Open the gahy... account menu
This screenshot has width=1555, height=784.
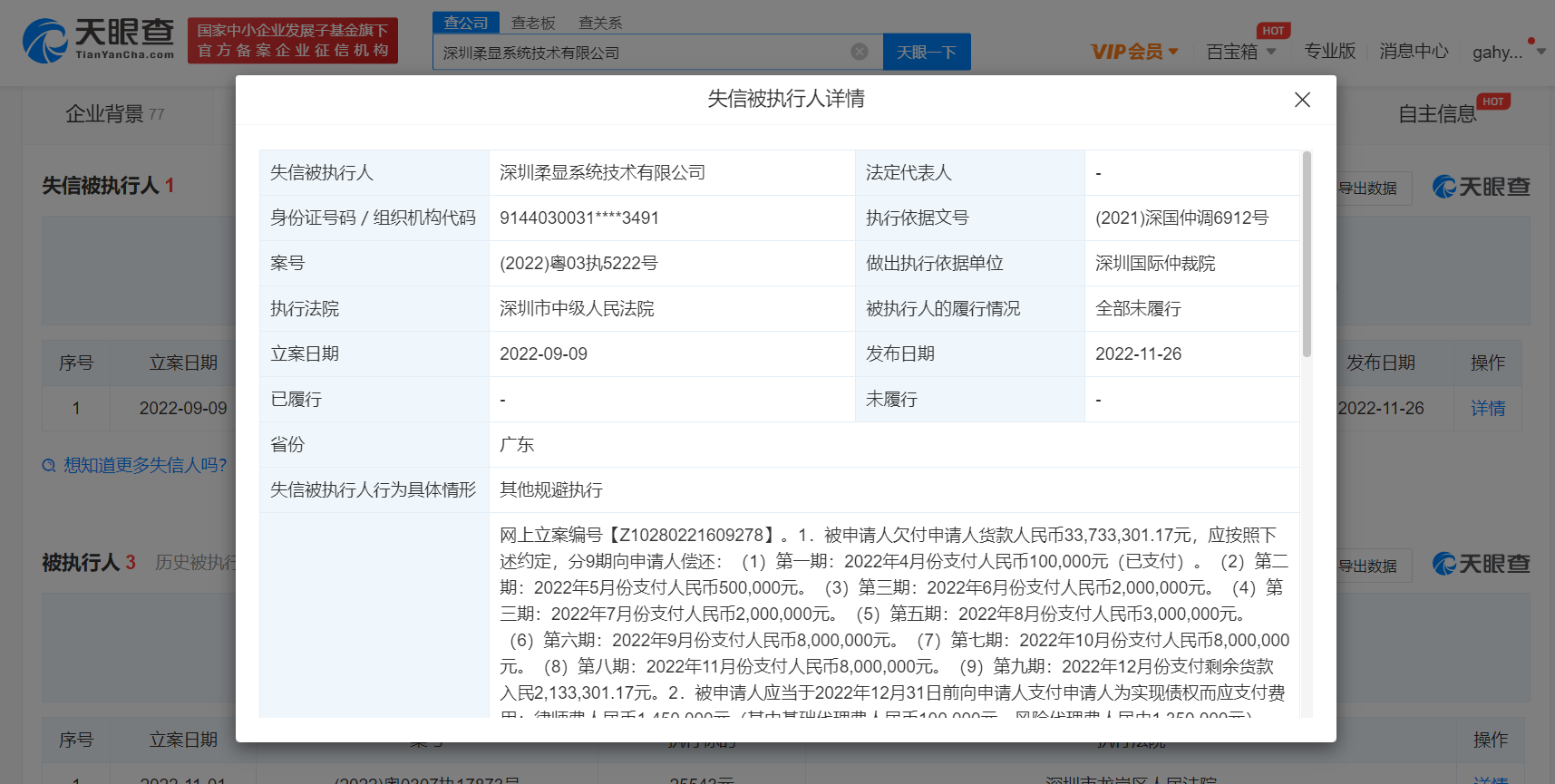pyautogui.click(x=1509, y=52)
